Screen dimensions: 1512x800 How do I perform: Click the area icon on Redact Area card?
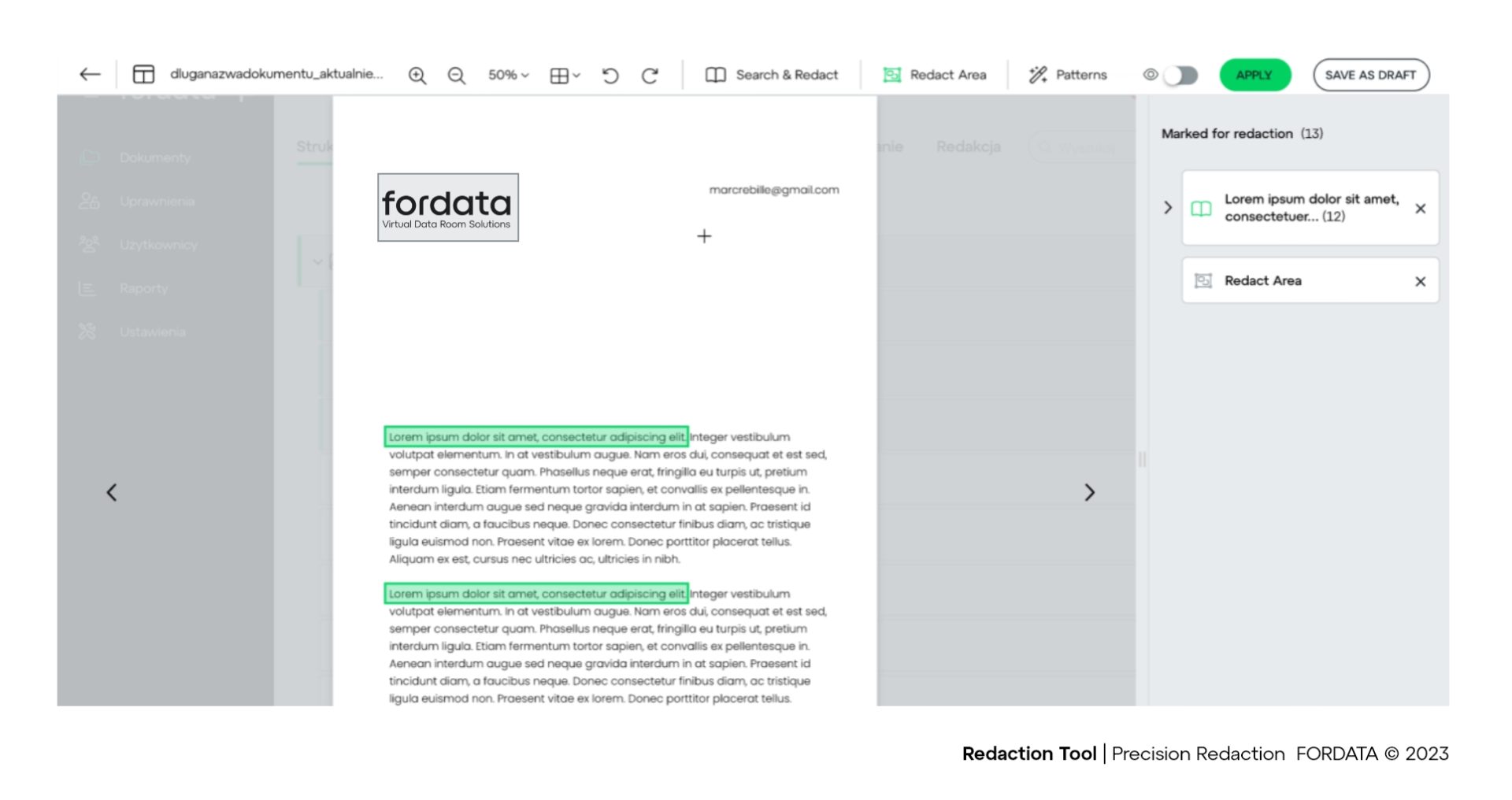point(1203,281)
